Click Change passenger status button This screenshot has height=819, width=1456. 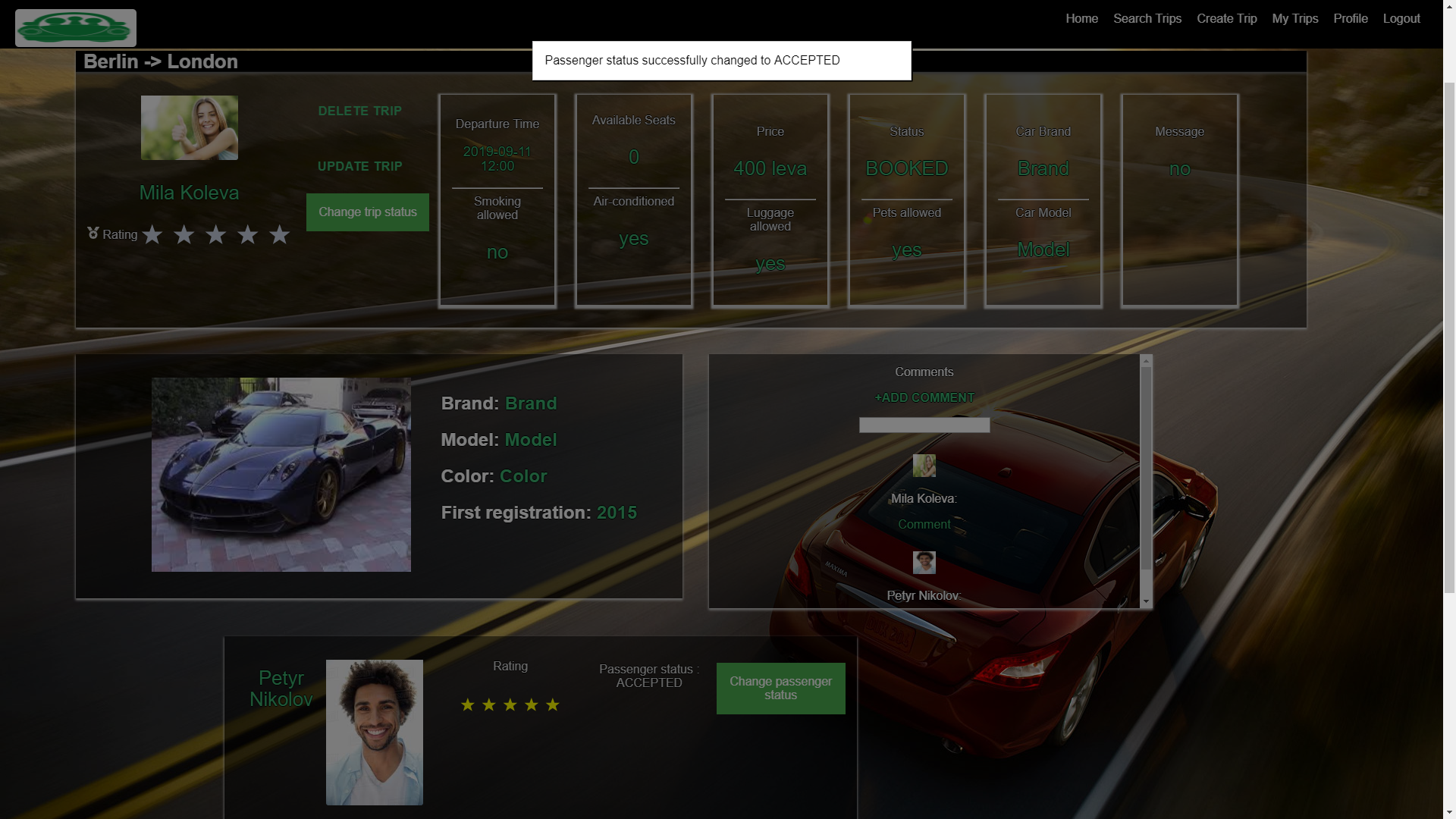click(x=781, y=689)
